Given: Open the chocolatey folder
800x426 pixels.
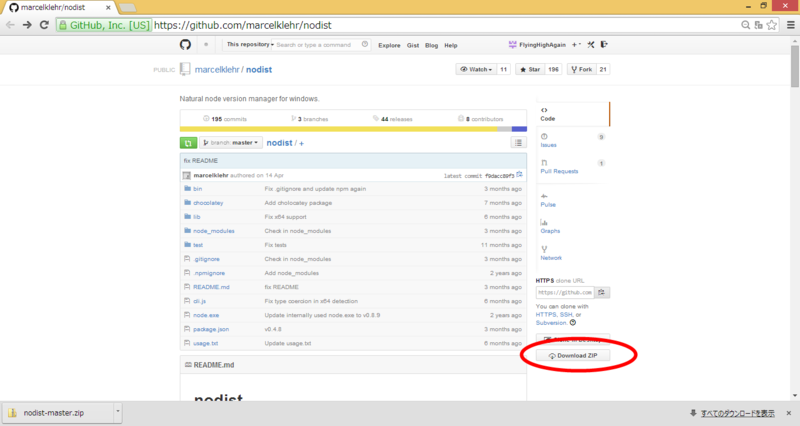Looking at the screenshot, I should [208, 203].
